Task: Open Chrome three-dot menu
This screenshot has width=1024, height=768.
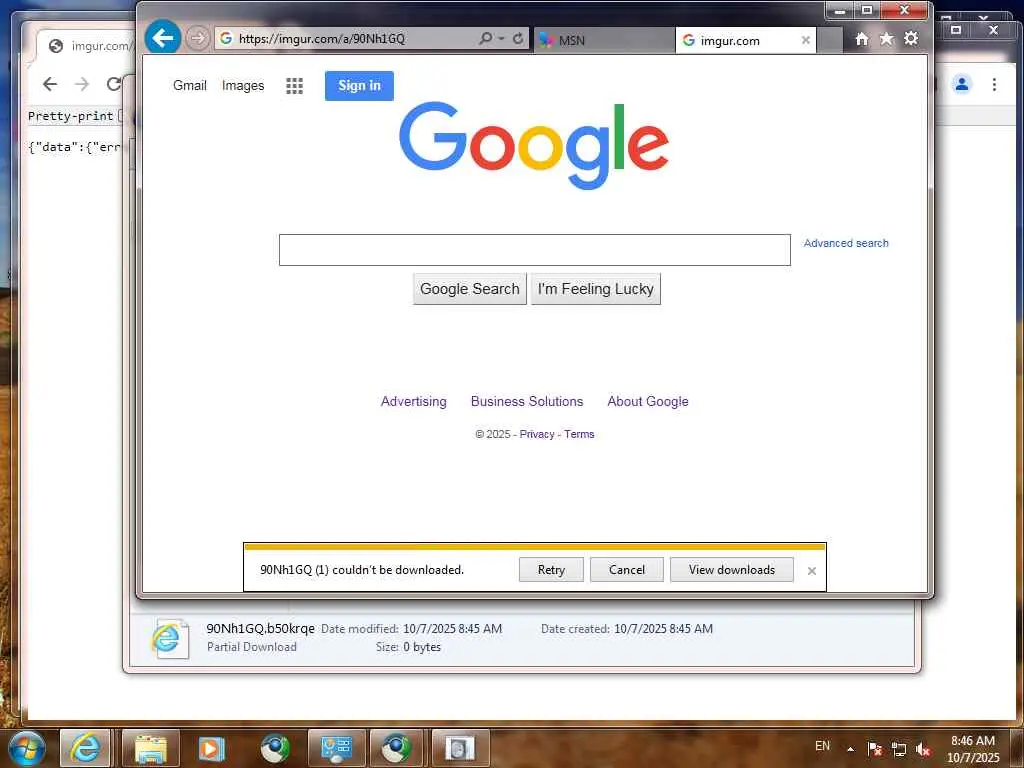Action: pyautogui.click(x=994, y=84)
